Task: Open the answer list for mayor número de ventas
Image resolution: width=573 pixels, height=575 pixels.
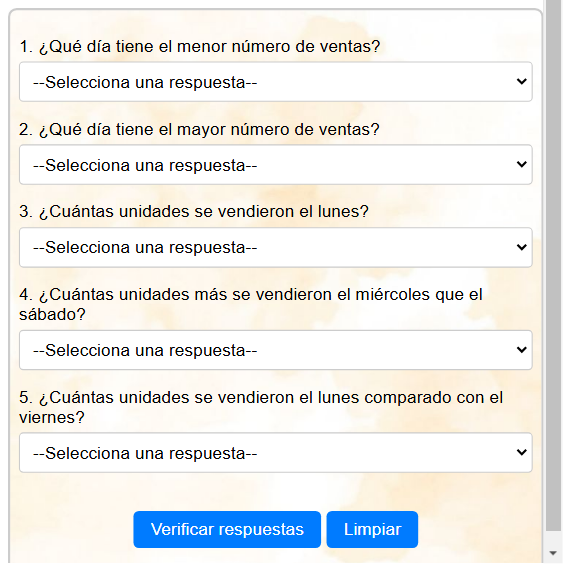Action: coord(275,165)
